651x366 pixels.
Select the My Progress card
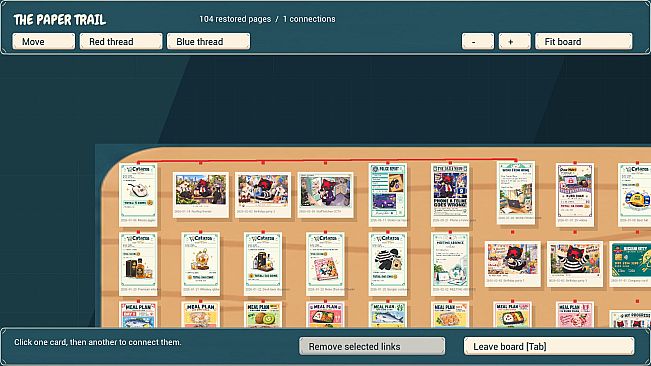pos(630,319)
